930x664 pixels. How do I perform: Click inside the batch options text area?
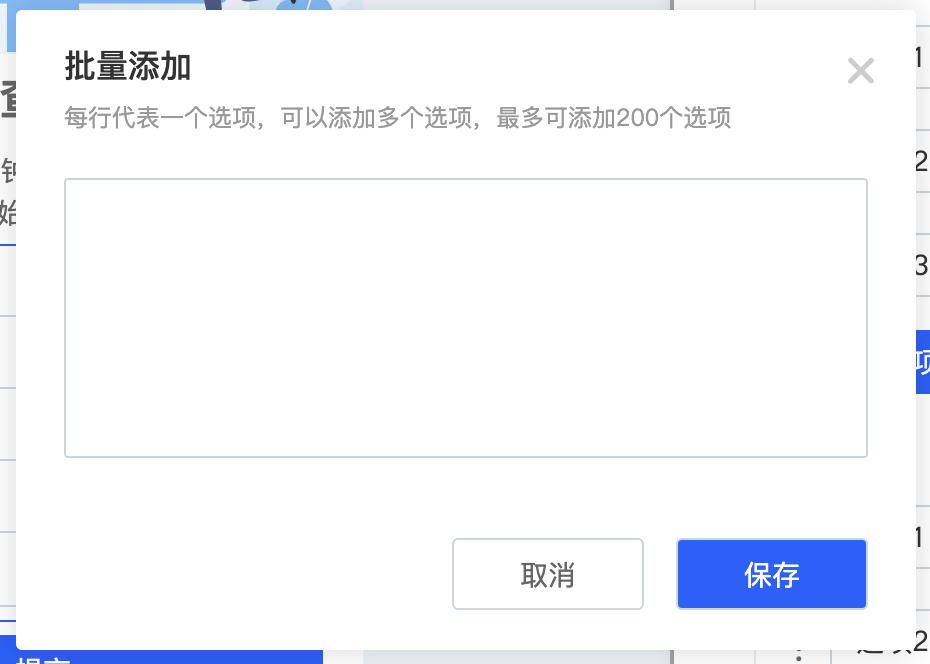click(x=466, y=318)
